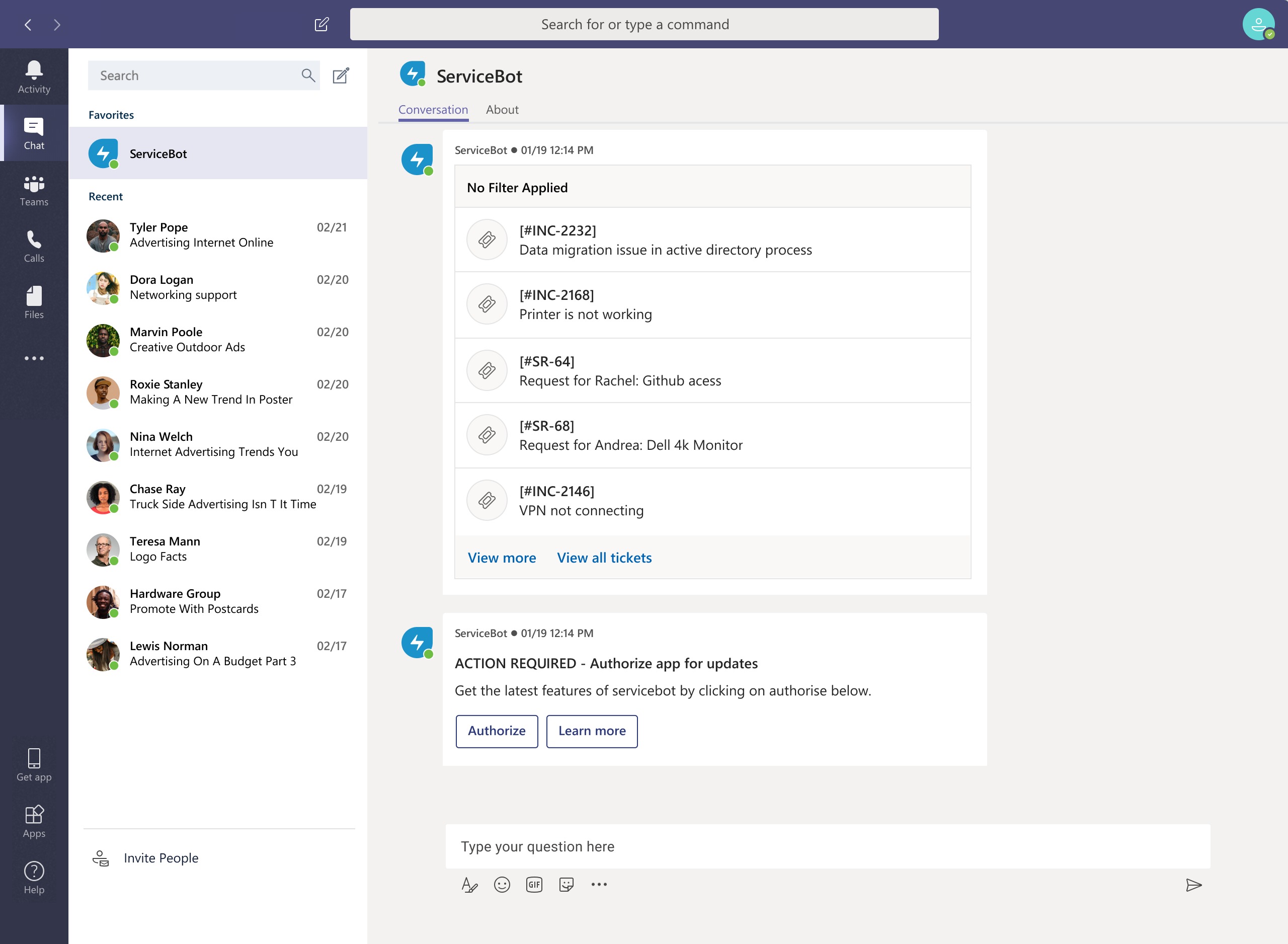Click the Type your question here box
Screen dimensions: 1288x944
point(827,846)
